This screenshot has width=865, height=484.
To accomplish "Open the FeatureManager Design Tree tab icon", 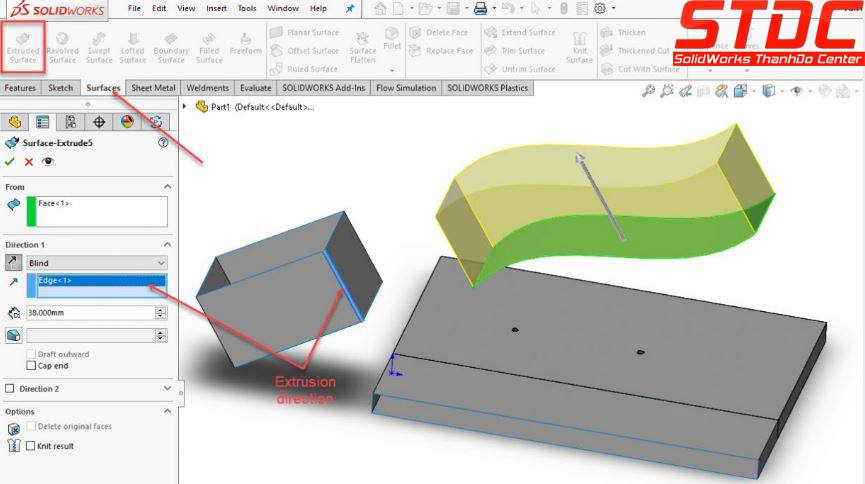I will point(15,122).
